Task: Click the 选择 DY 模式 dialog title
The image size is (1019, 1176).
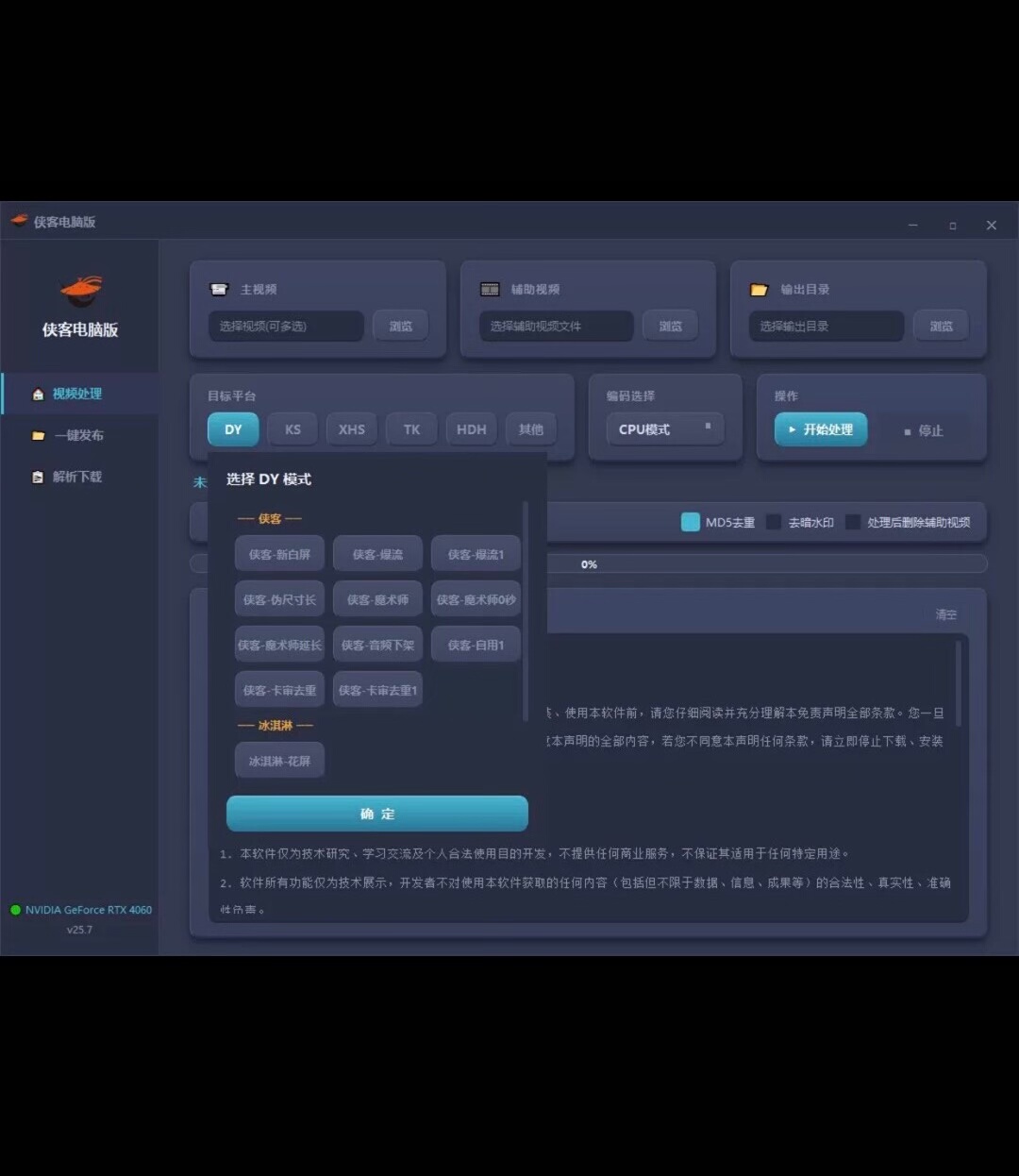Action: point(269,479)
